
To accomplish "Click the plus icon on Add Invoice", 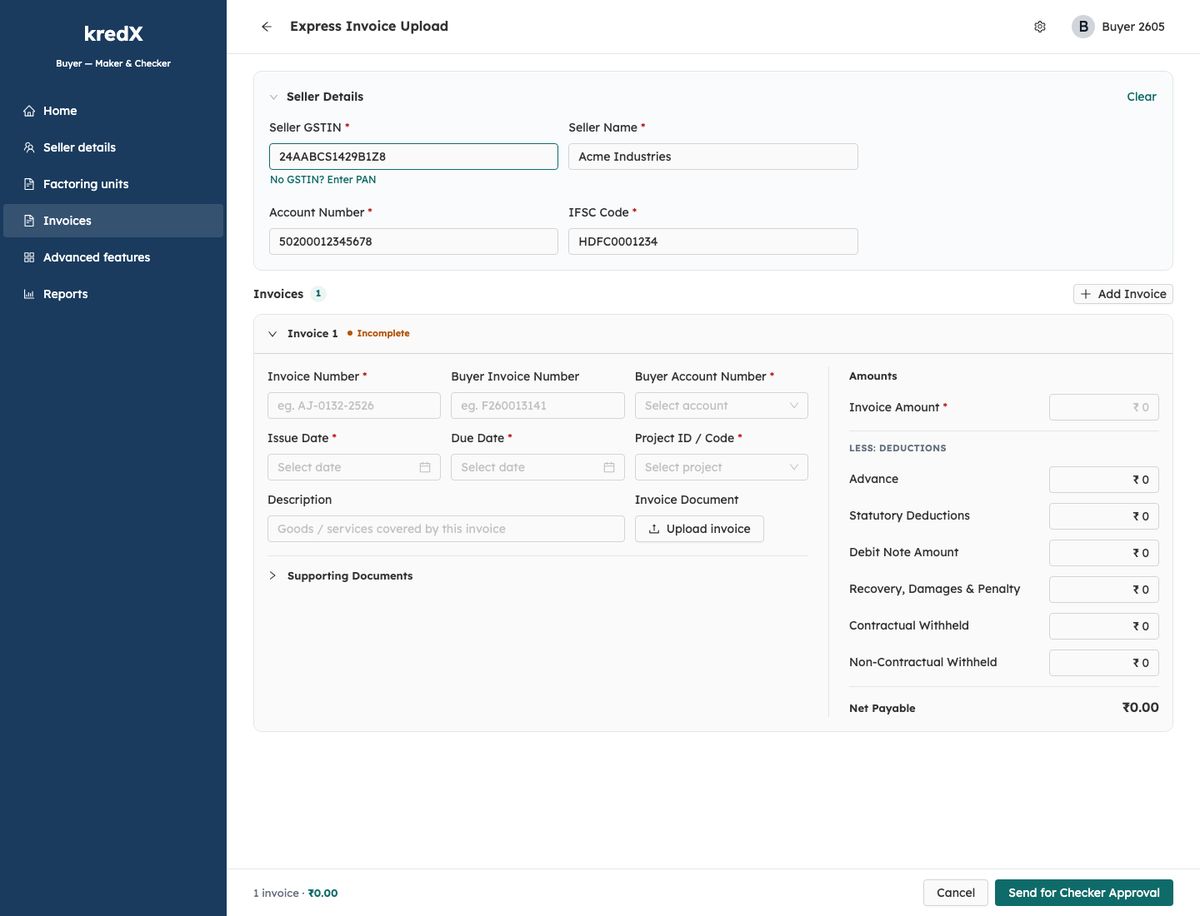I will (1086, 294).
